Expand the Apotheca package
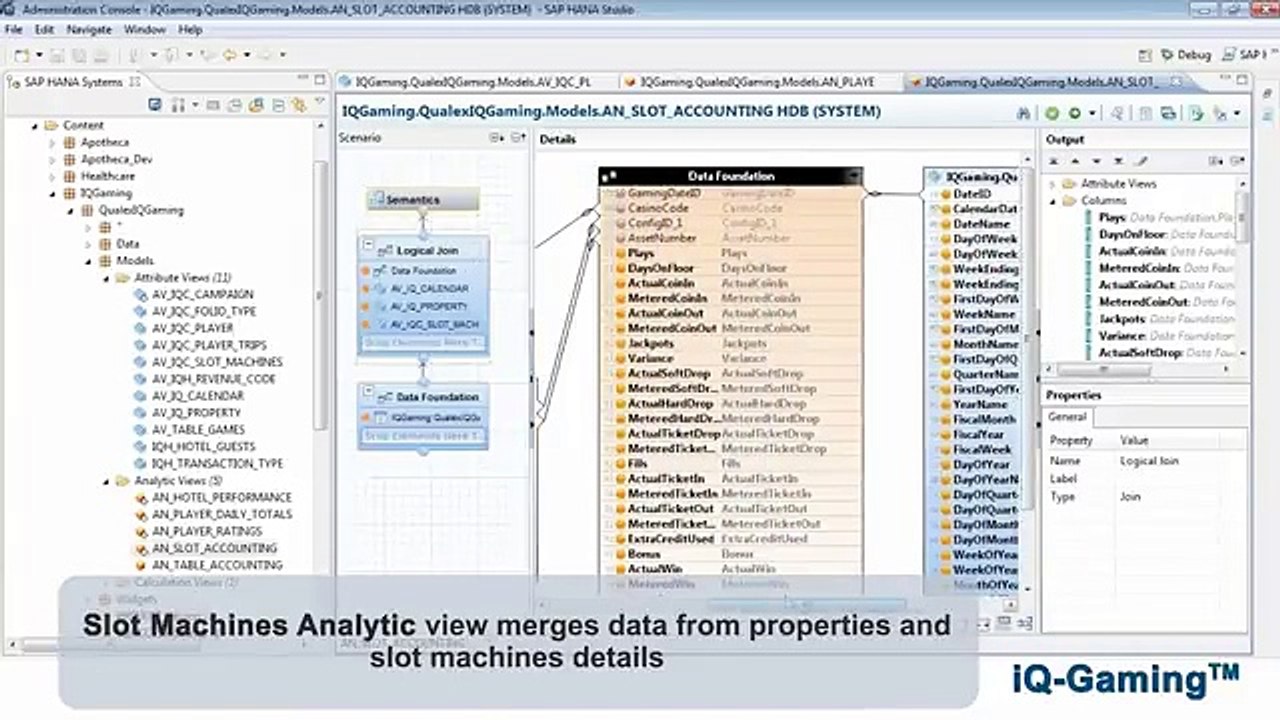 (x=53, y=143)
